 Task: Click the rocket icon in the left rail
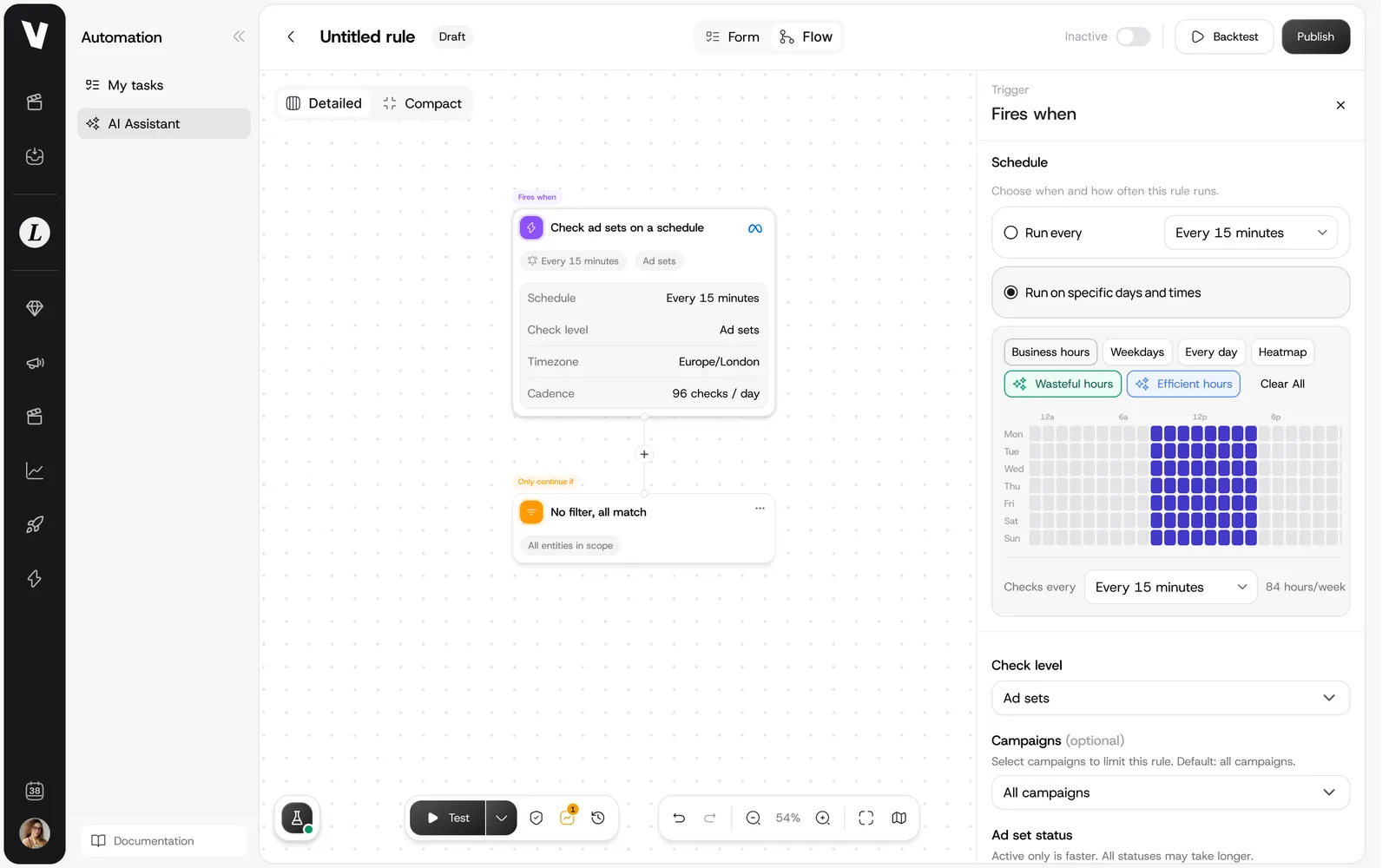click(x=35, y=524)
